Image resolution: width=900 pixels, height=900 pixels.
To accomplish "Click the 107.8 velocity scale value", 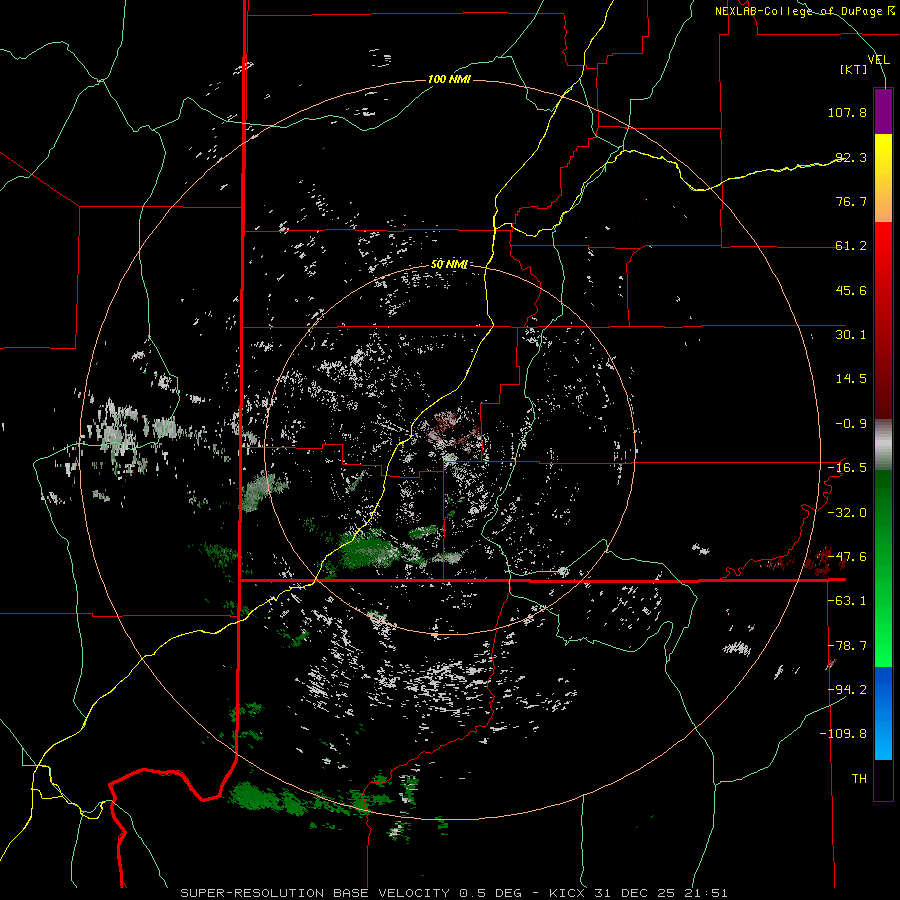I will [x=847, y=112].
